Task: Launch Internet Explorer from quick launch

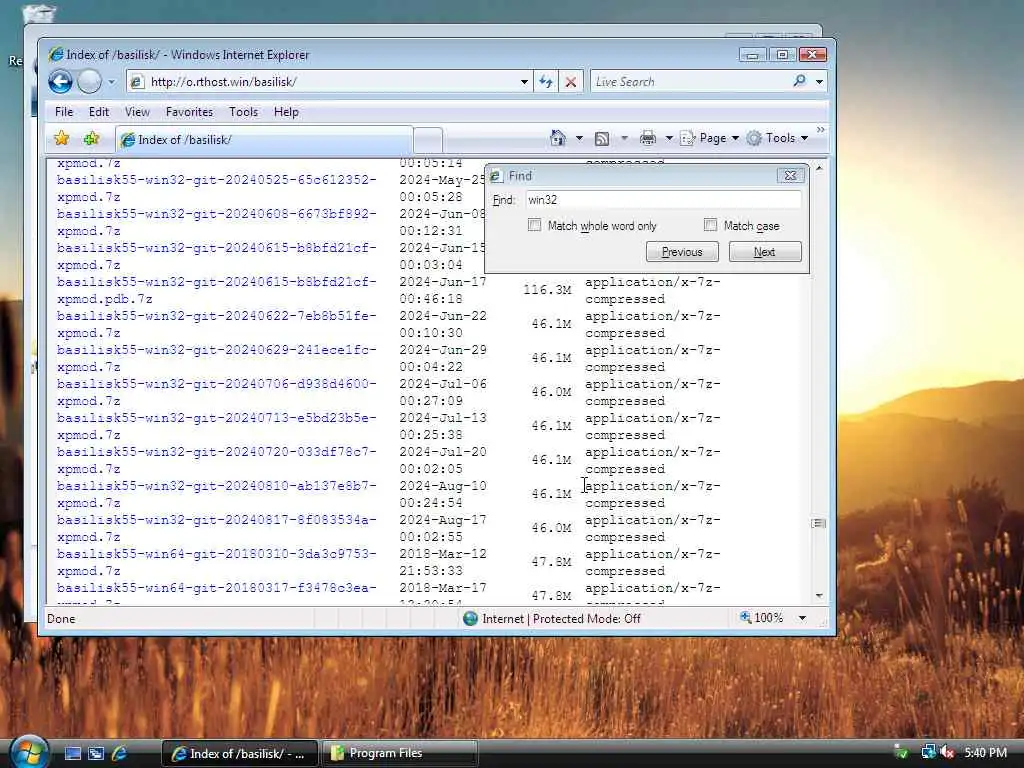Action: point(120,753)
